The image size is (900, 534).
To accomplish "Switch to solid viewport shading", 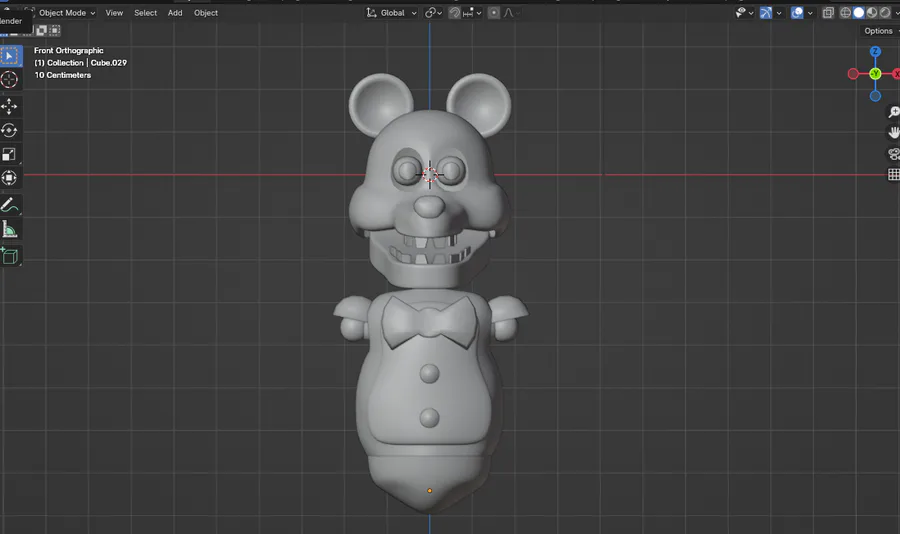I will point(859,13).
